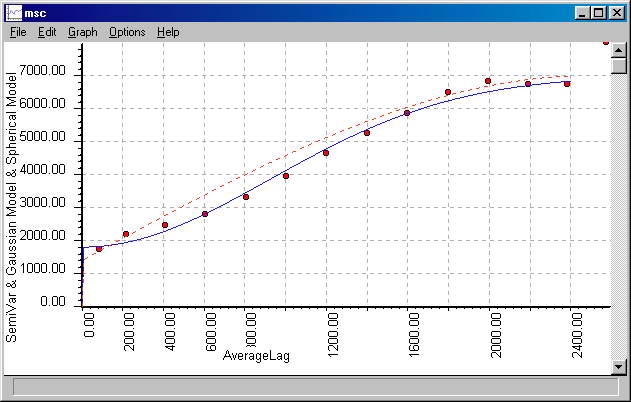Viewport: 631px width, 402px height.
Task: Click the msc title bar text
Action: (36, 12)
